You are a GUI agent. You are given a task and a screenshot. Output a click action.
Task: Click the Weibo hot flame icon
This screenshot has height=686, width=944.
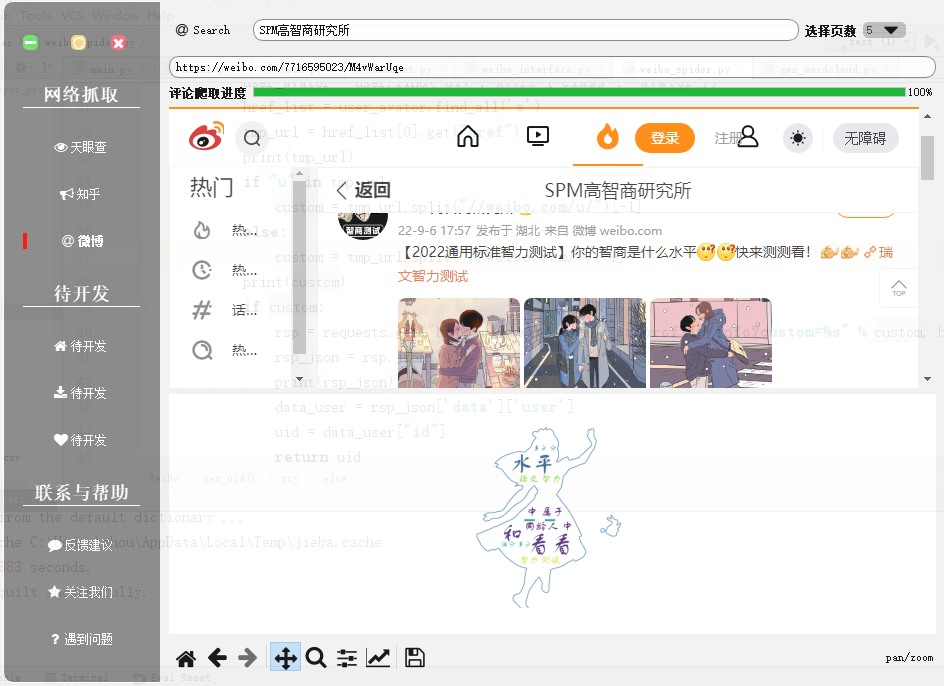[608, 137]
